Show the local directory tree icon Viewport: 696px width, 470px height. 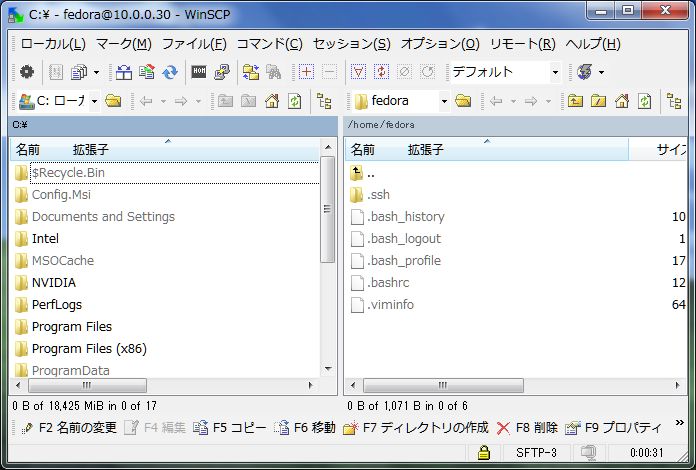pyautogui.click(x=324, y=101)
